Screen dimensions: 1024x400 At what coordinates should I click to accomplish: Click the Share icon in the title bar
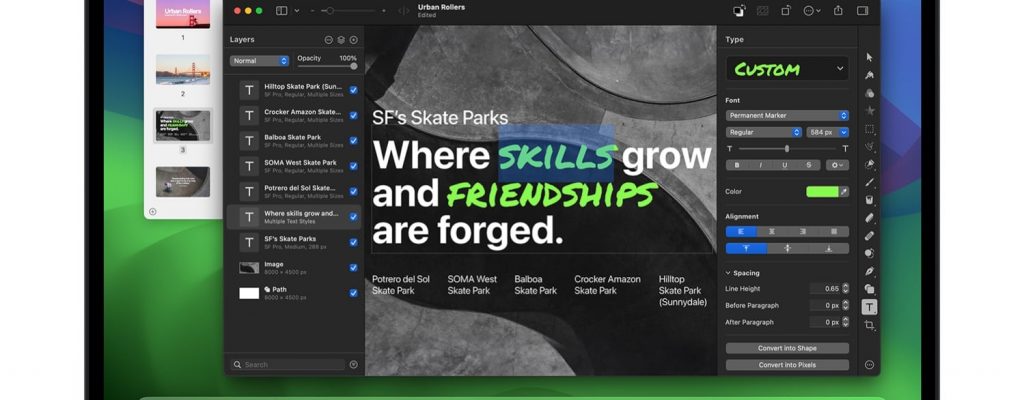tap(838, 11)
